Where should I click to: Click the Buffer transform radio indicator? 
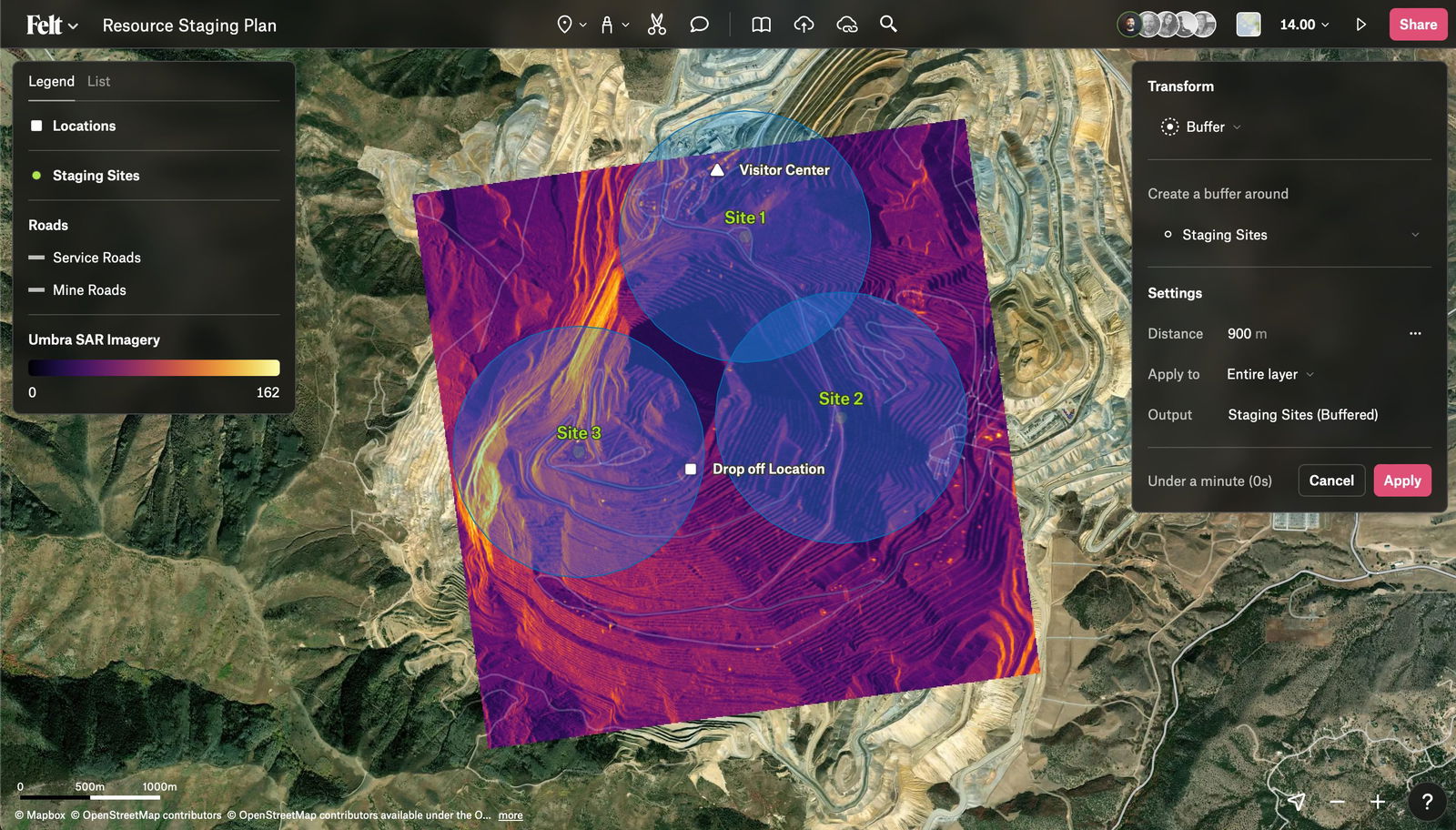1168,127
